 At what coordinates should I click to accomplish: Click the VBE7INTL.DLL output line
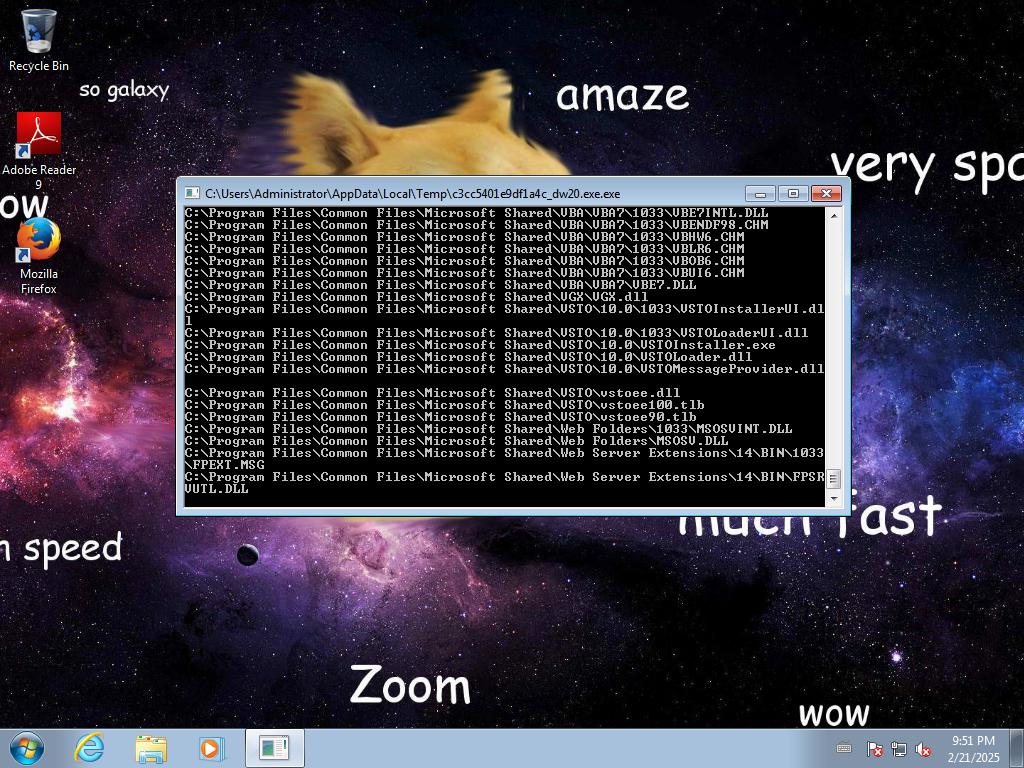coord(476,213)
